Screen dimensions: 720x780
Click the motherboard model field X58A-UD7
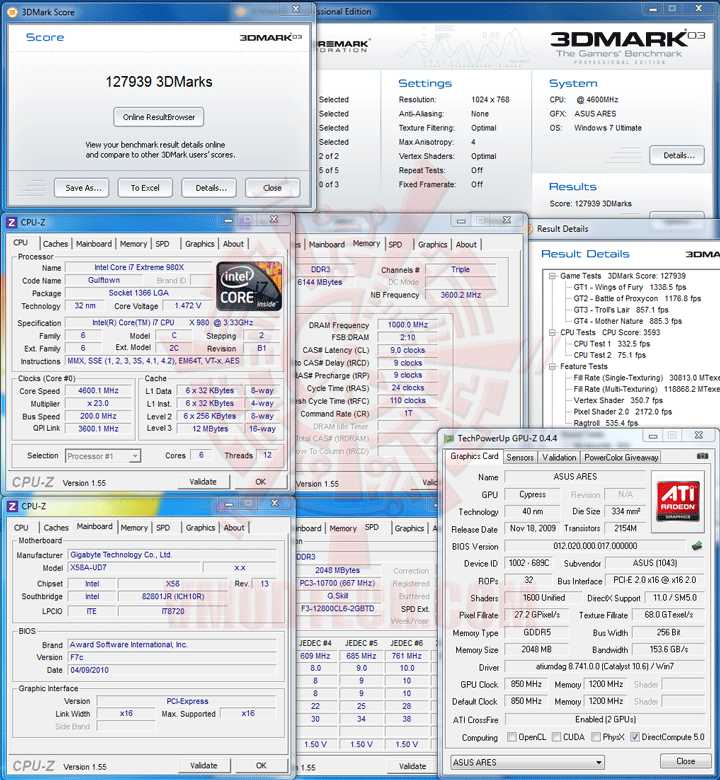click(x=134, y=567)
